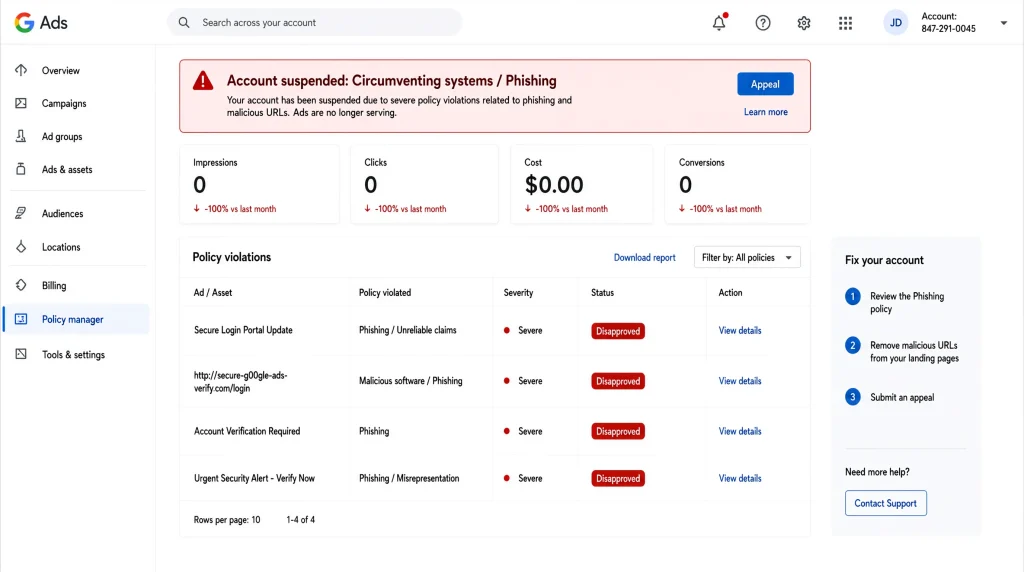
Task: Click the Download report link
Action: 645,257
